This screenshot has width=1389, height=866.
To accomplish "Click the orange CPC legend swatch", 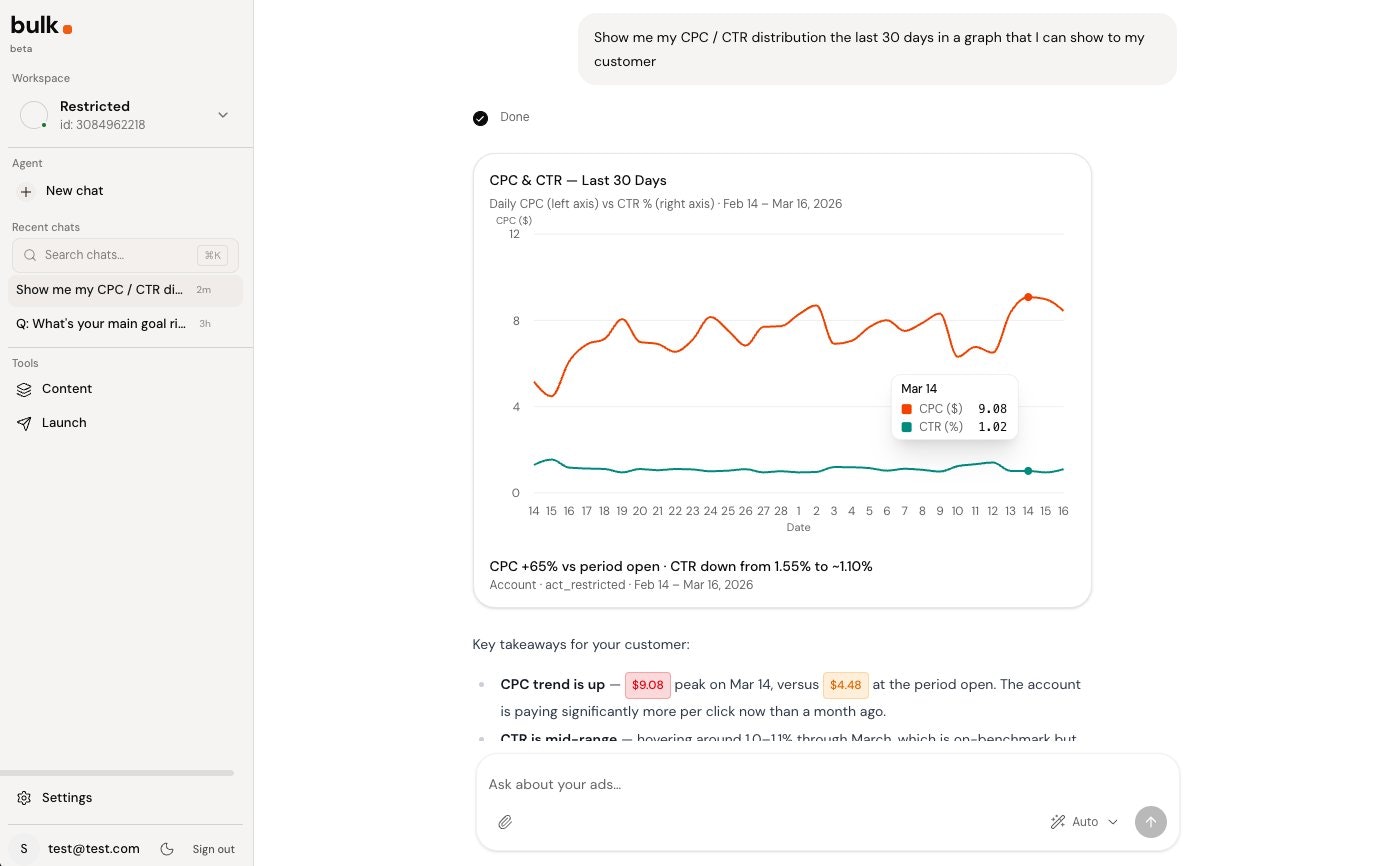I will tap(907, 409).
